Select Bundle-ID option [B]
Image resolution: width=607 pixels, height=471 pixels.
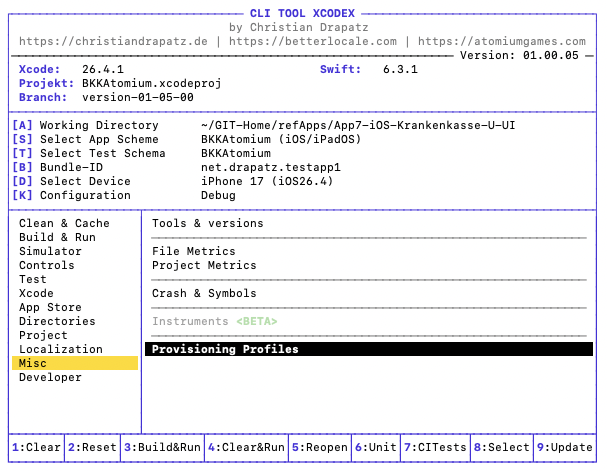coord(58,167)
